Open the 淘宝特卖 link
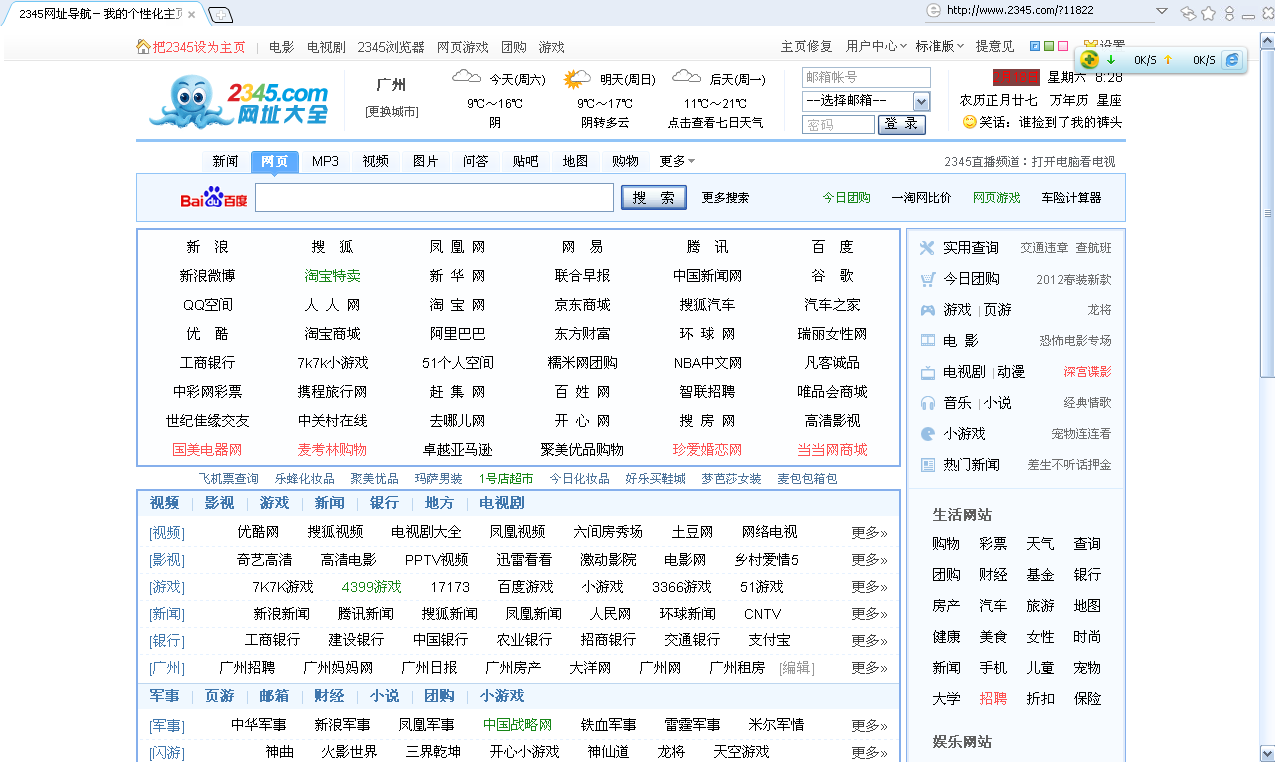1275x765 pixels. [x=333, y=276]
